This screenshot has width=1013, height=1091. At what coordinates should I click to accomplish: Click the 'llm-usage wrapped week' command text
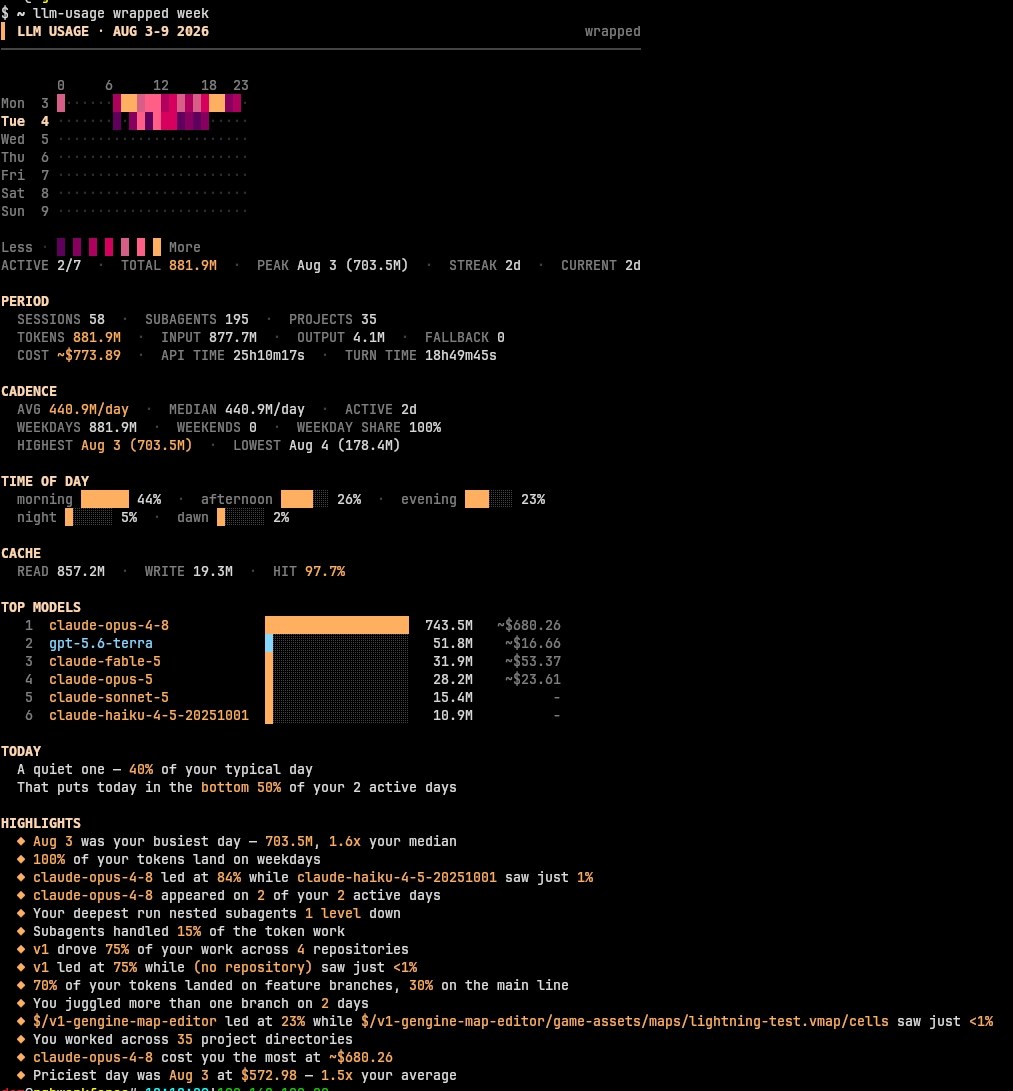[121, 13]
